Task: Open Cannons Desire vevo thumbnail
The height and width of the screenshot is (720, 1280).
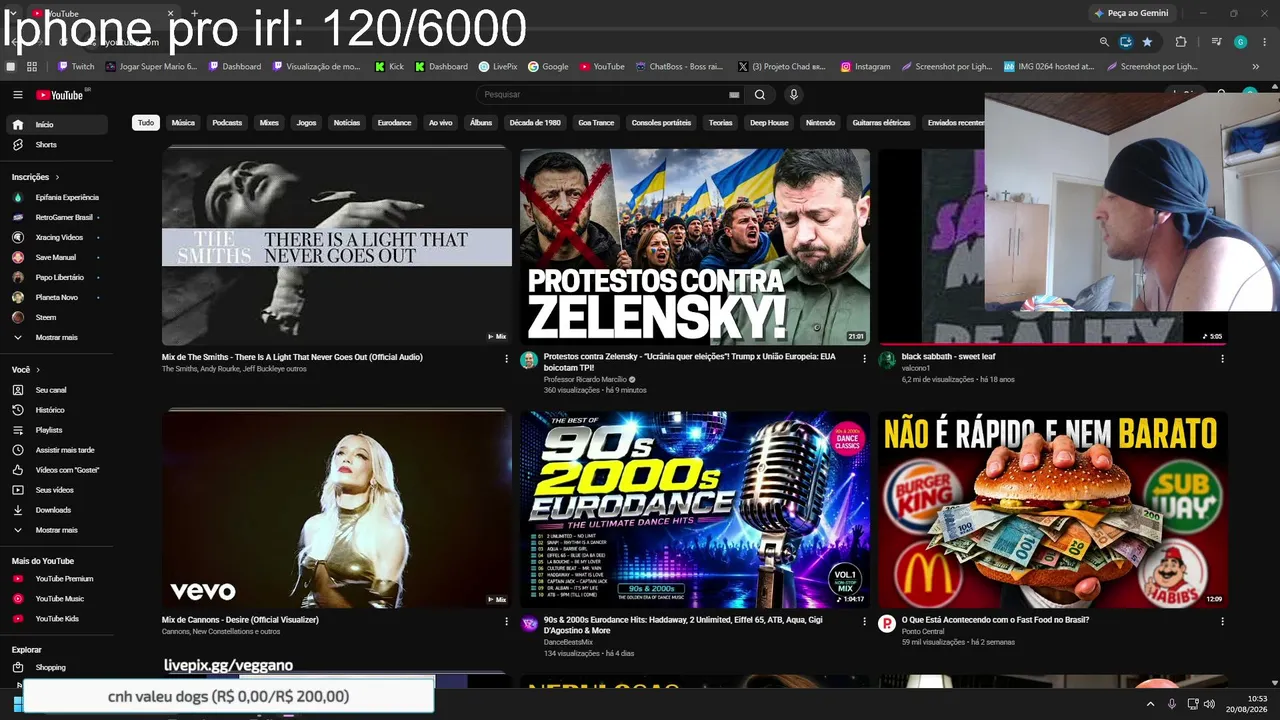Action: click(337, 509)
